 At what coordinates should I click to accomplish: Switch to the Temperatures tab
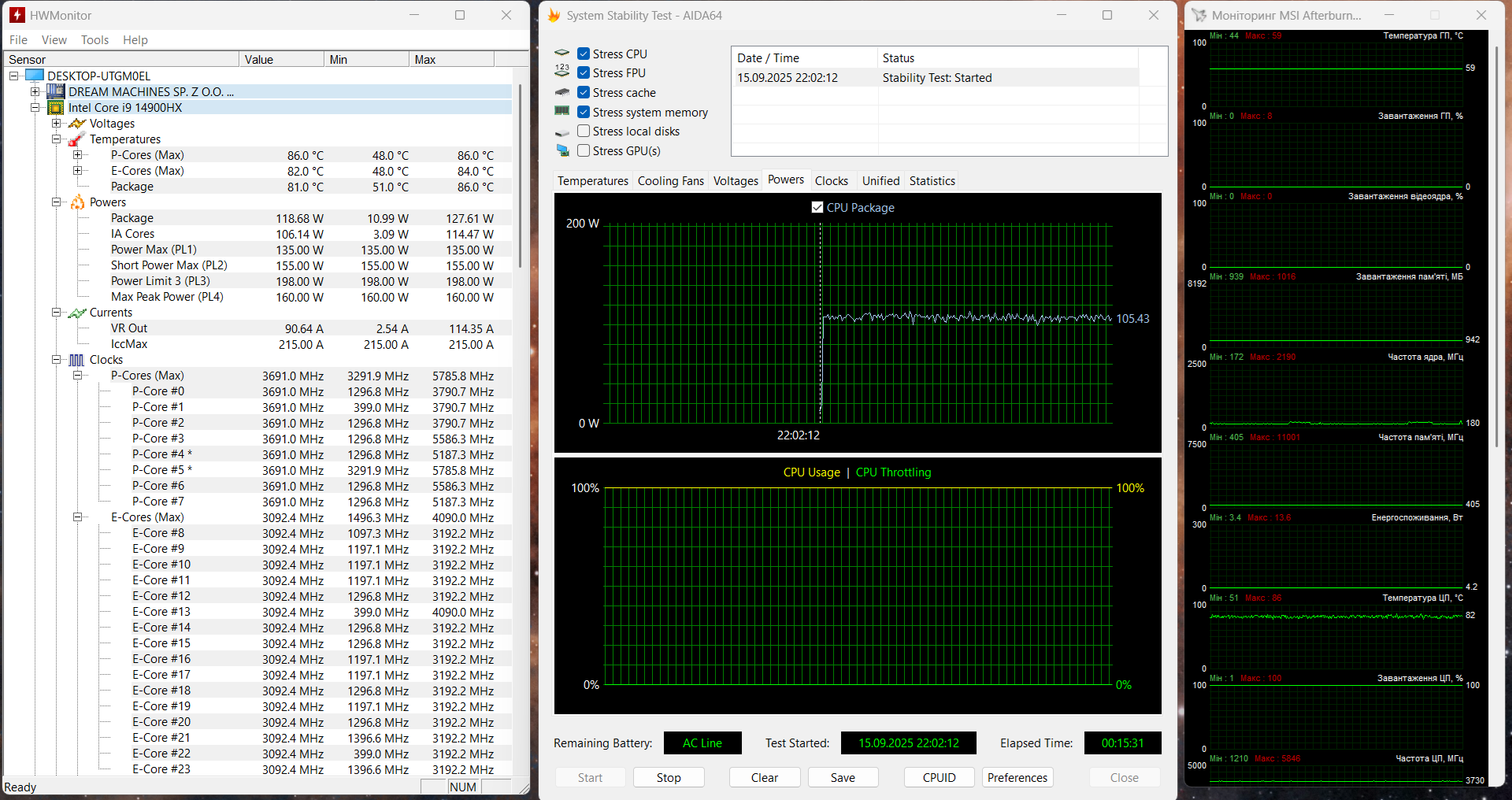(592, 181)
